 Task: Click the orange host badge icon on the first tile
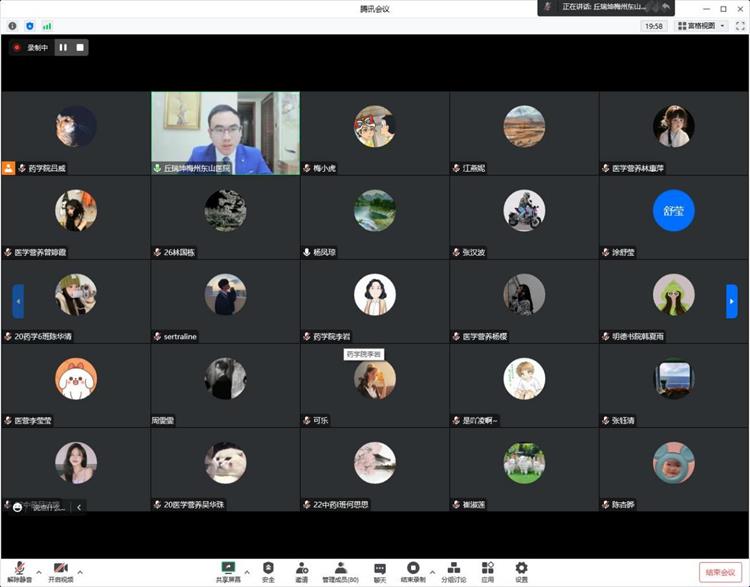point(8,168)
